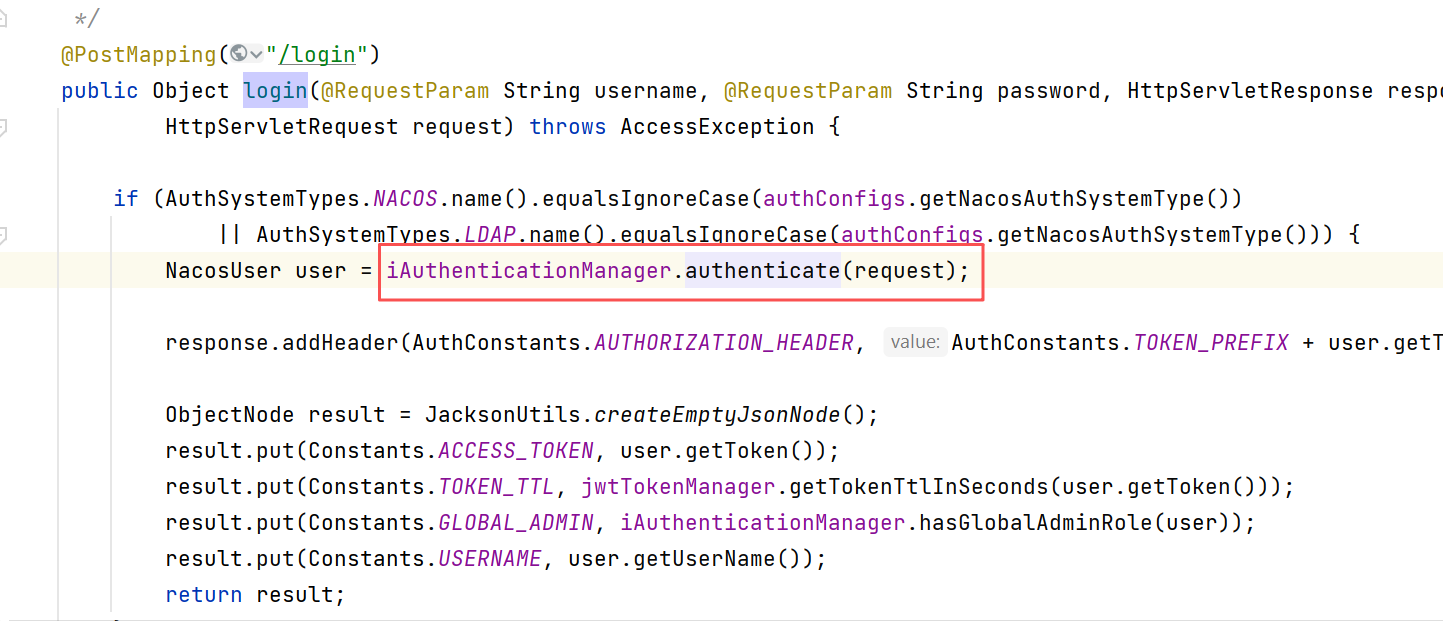Click the highlighted login method name
Viewport: 1443px width, 621px height.
[275, 90]
